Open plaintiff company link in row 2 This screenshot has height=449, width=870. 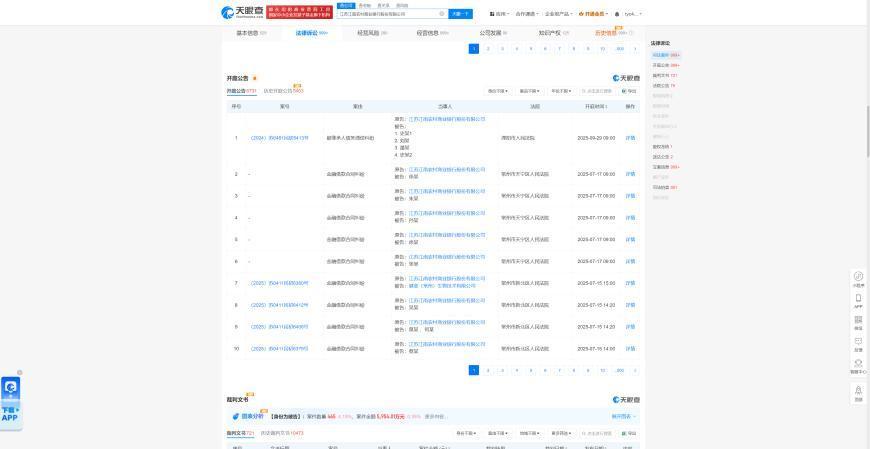[x=447, y=170]
